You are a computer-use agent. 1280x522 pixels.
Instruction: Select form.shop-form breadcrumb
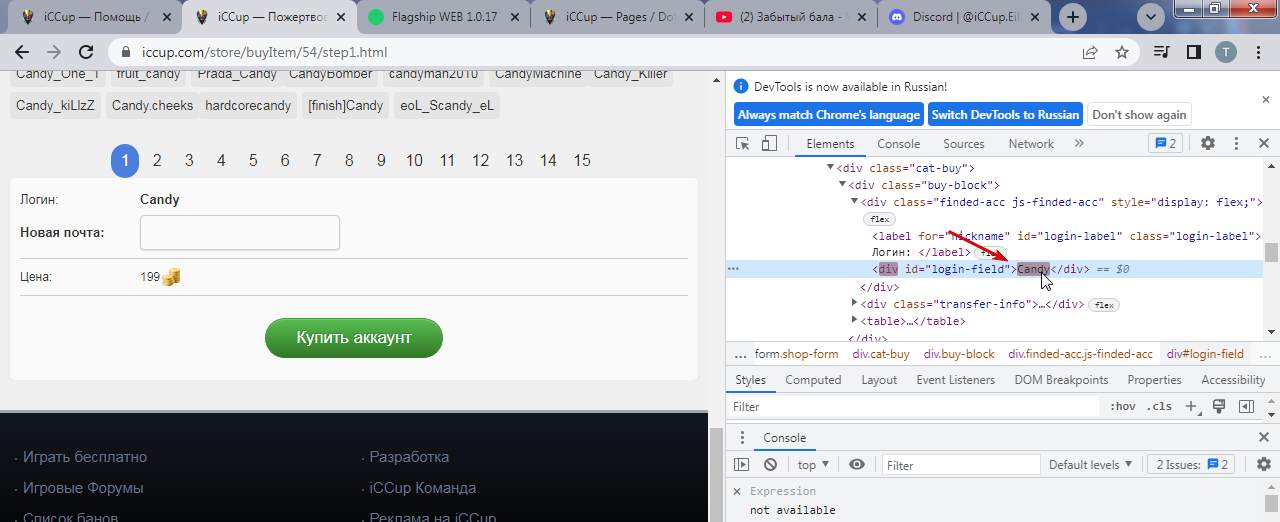(796, 354)
